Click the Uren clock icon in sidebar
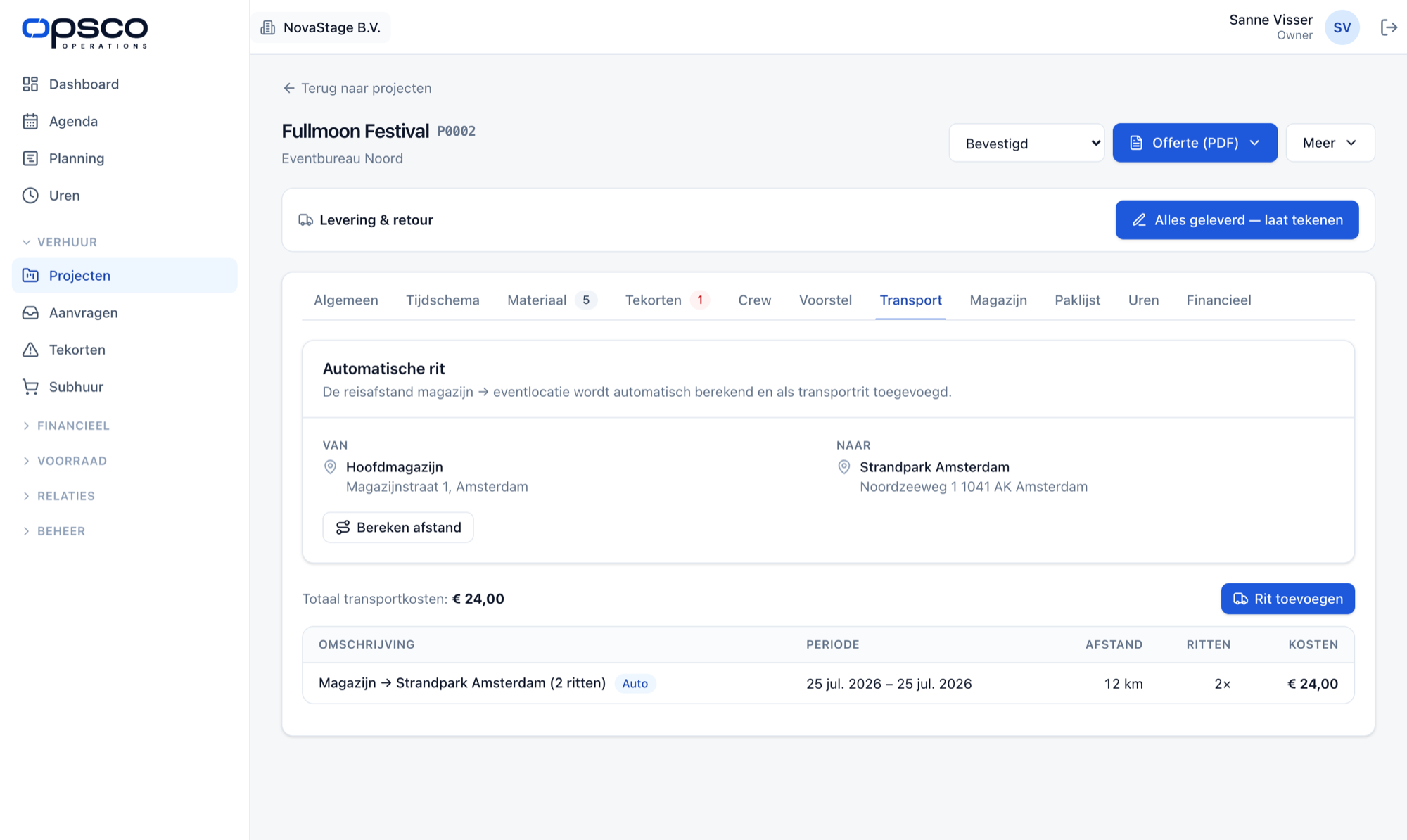This screenshot has width=1407, height=840. click(30, 196)
